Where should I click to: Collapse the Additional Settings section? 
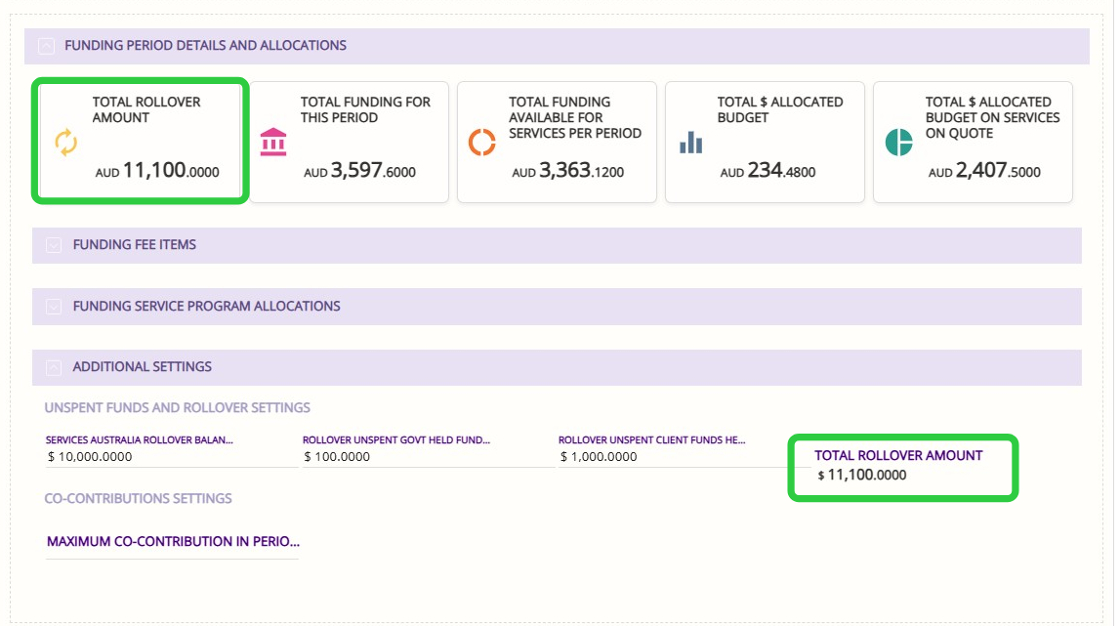[x=53, y=367]
